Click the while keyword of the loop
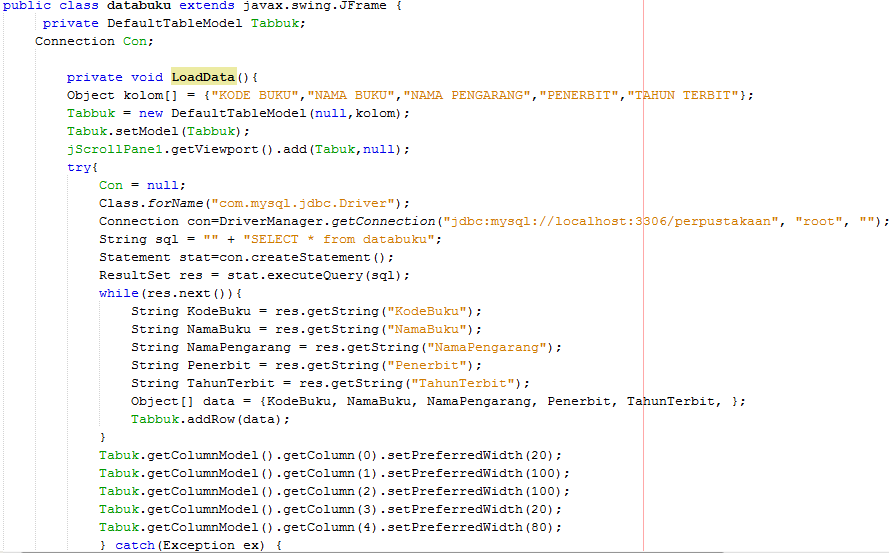 [x=118, y=294]
